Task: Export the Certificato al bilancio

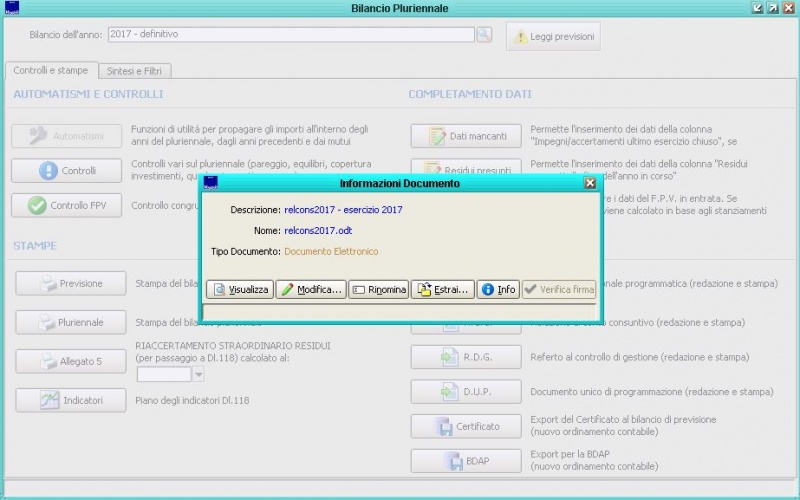Action: (x=466, y=426)
